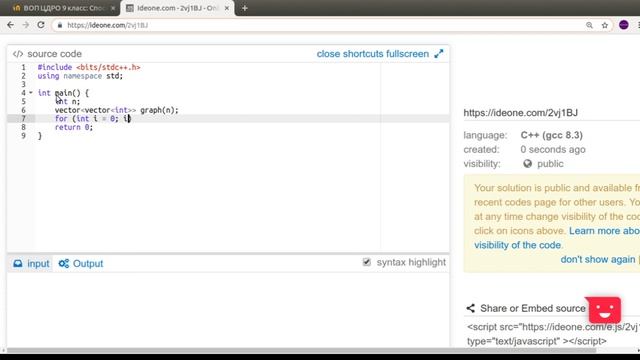The height and width of the screenshot is (360, 640).
Task: Place cursor on code line 7 for loop
Action: coord(92,118)
